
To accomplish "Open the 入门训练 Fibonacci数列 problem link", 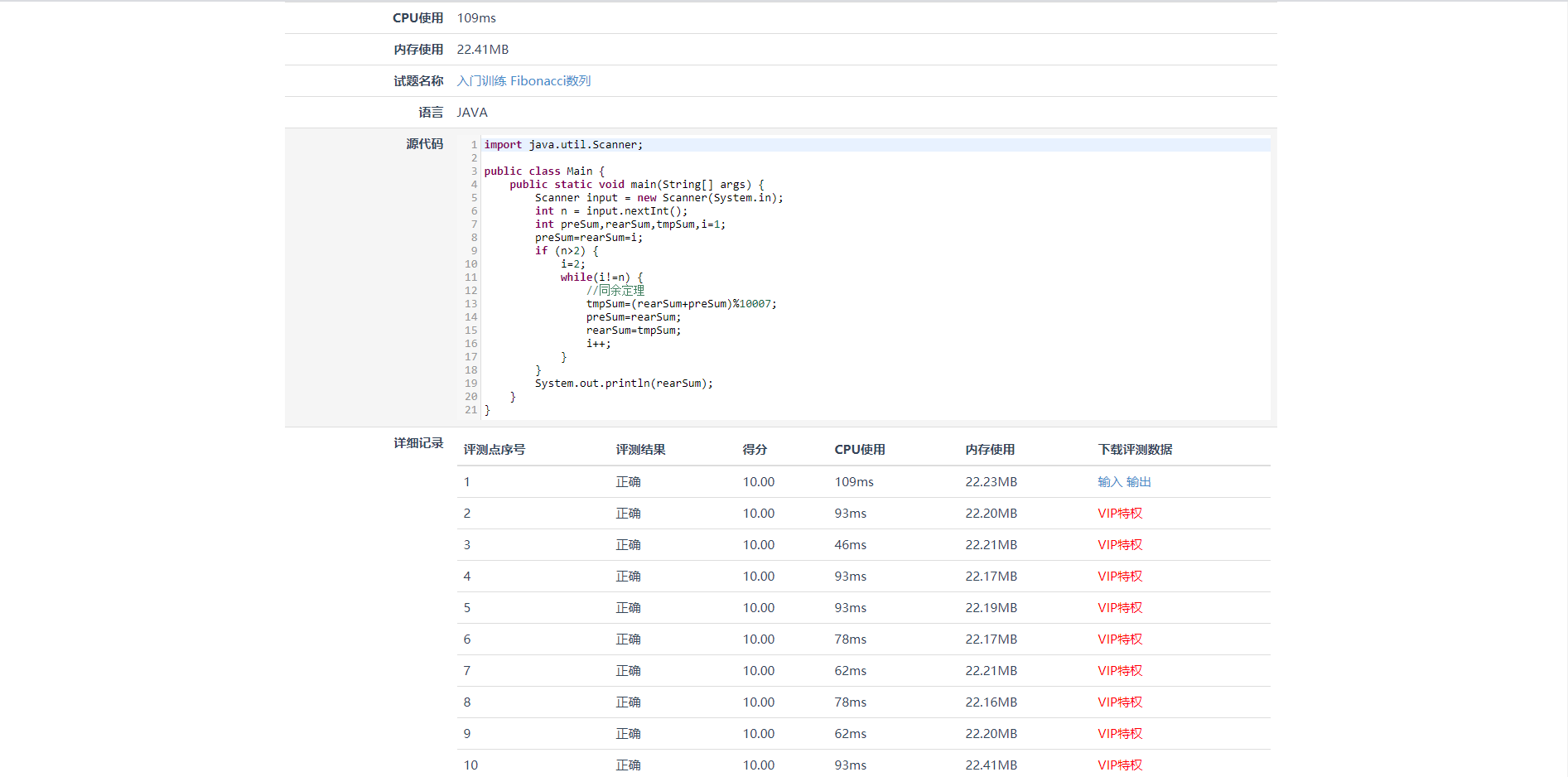I will (x=523, y=81).
